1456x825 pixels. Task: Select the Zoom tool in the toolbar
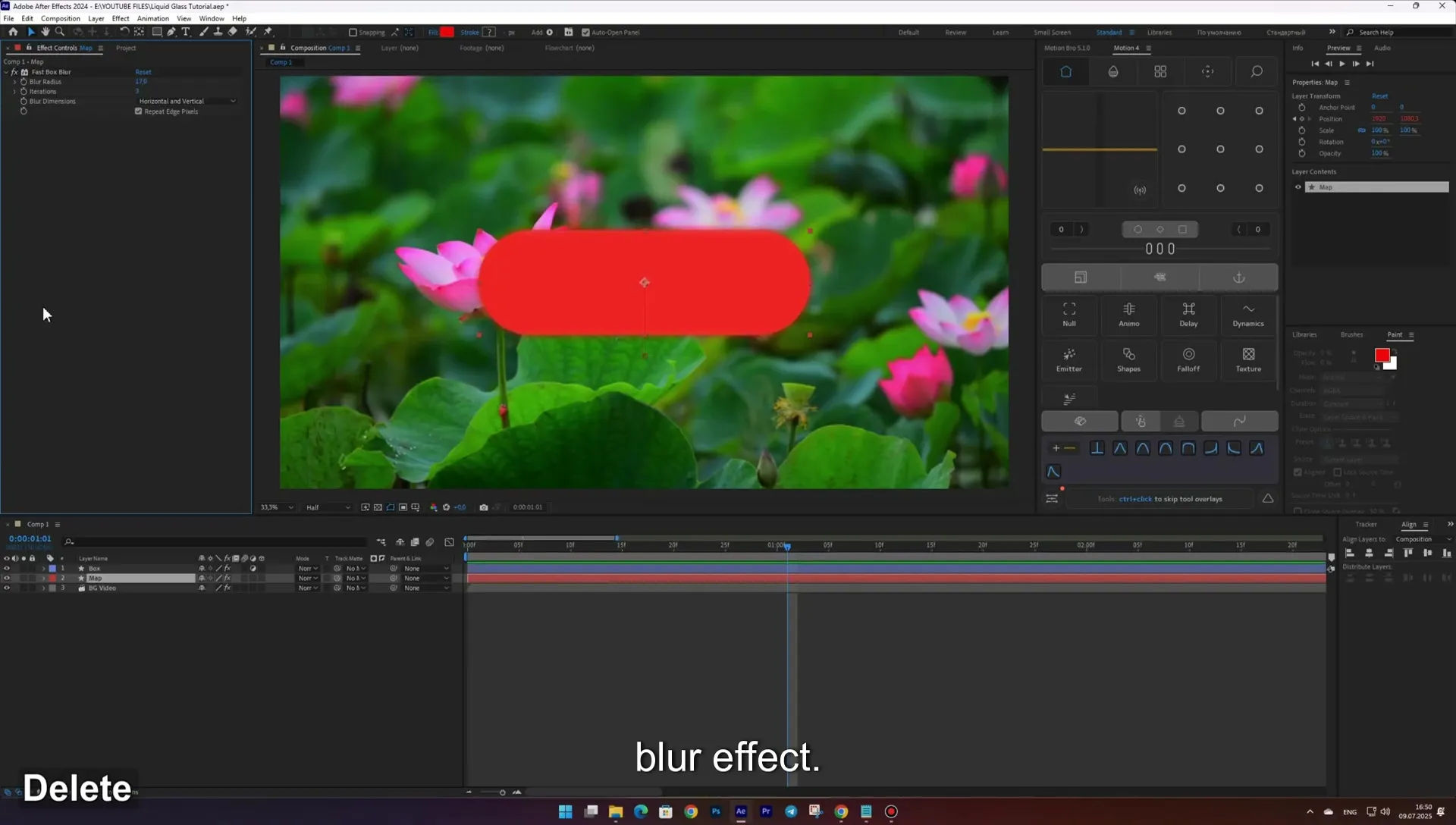pos(60,32)
